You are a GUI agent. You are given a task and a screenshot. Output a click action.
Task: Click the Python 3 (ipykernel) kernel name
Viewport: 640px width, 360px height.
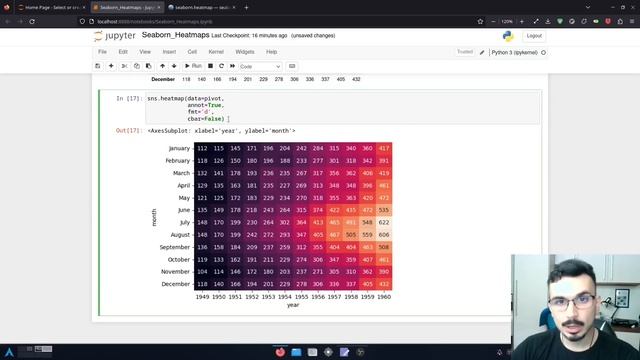click(514, 52)
